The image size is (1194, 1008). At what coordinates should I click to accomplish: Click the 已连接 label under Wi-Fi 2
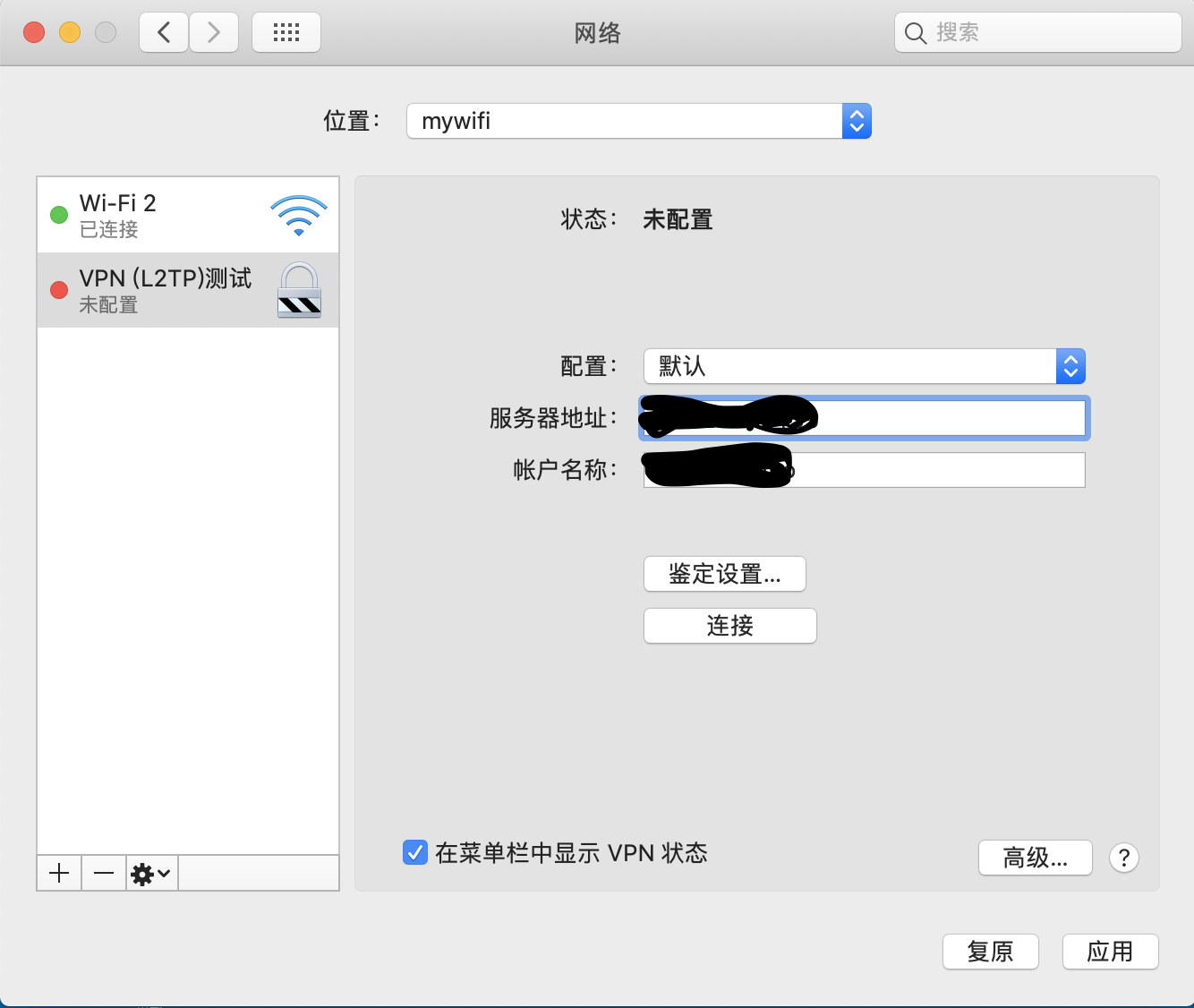108,230
